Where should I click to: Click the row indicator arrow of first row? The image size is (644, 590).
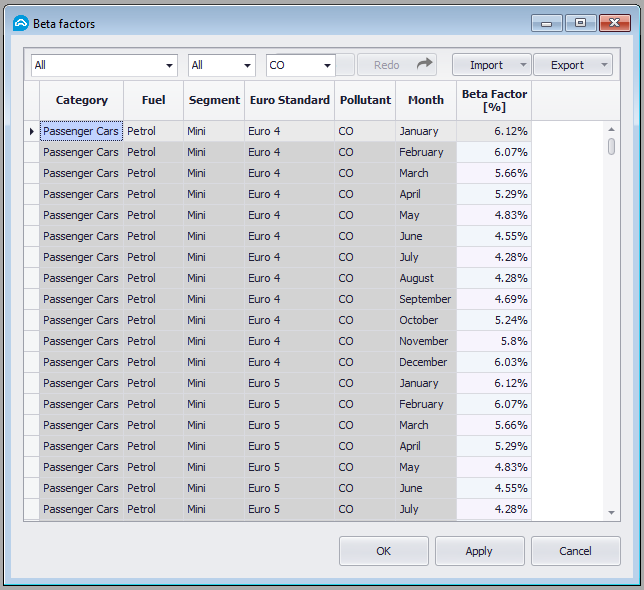coord(31,131)
